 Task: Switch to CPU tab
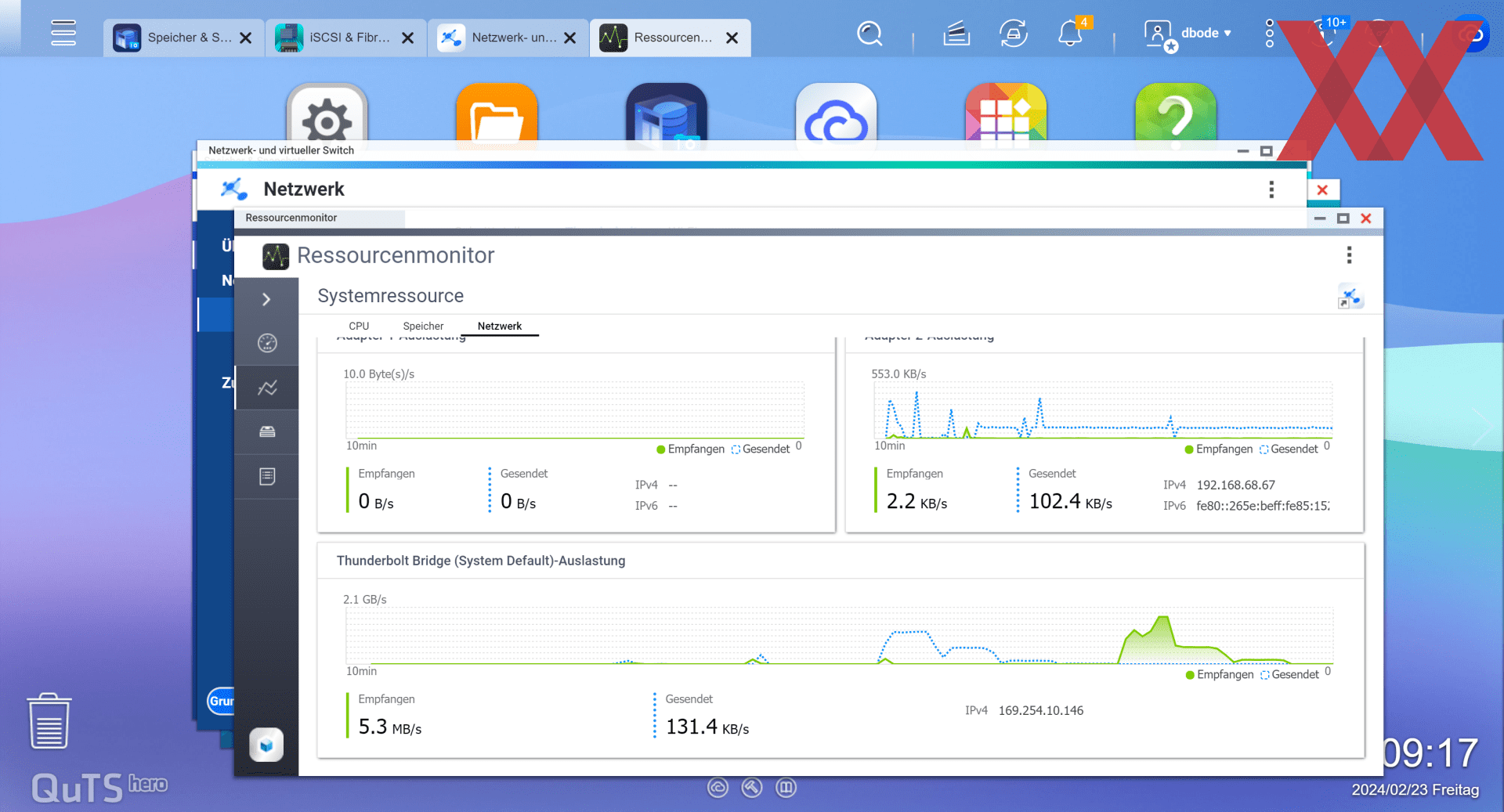(x=359, y=326)
